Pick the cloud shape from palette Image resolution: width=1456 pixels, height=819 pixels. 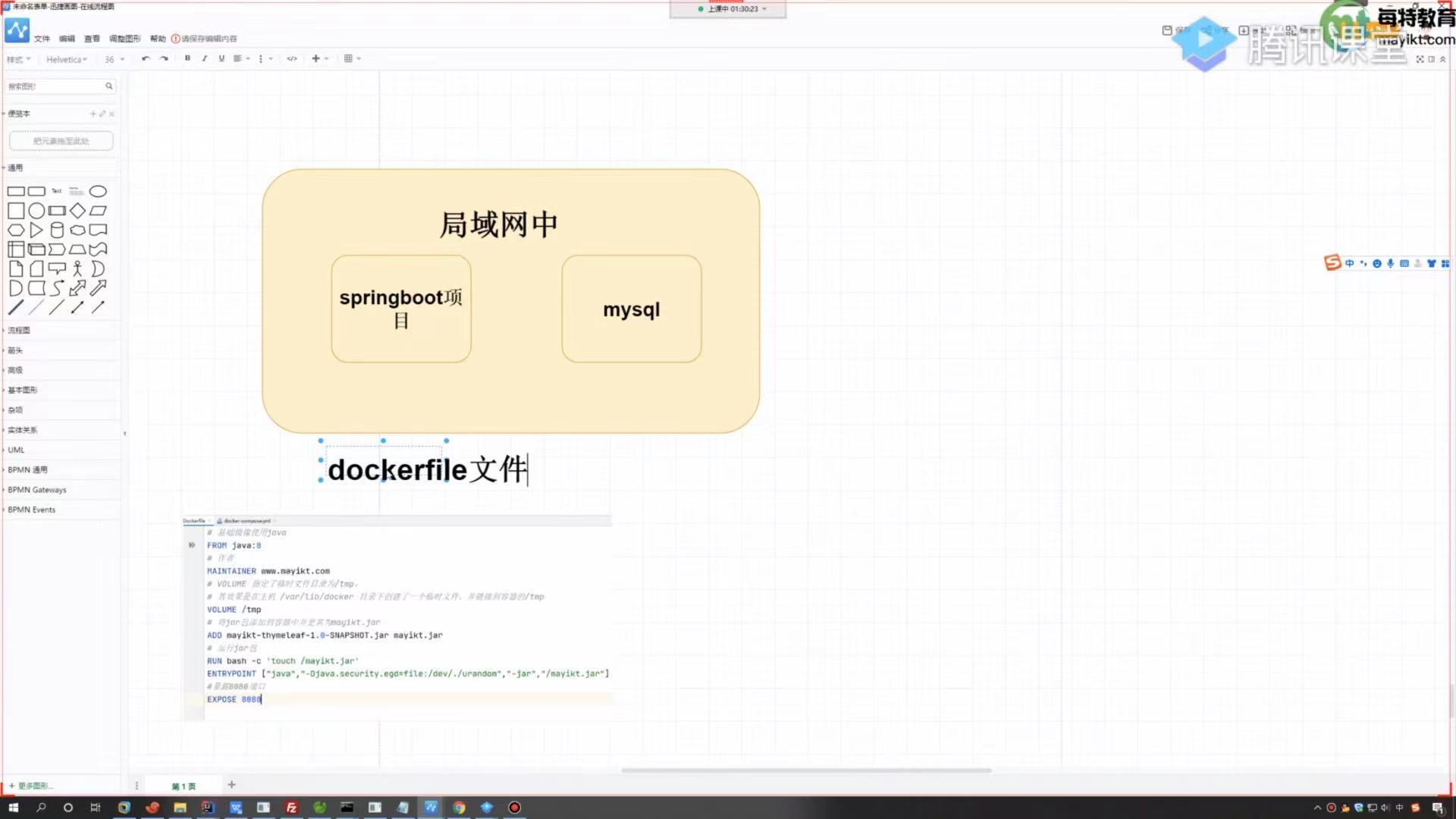(x=77, y=231)
